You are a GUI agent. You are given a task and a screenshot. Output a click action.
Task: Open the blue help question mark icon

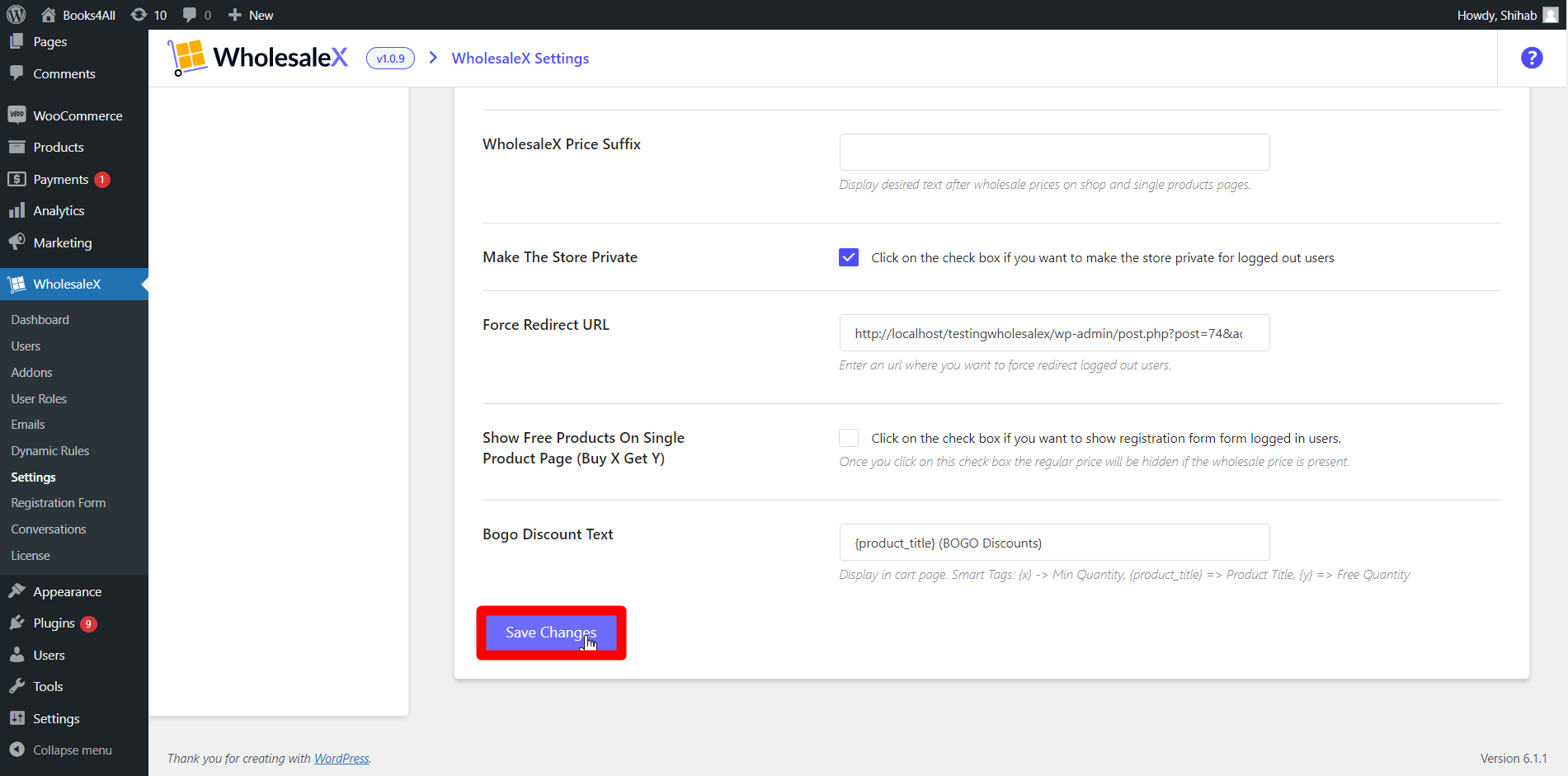tap(1532, 58)
